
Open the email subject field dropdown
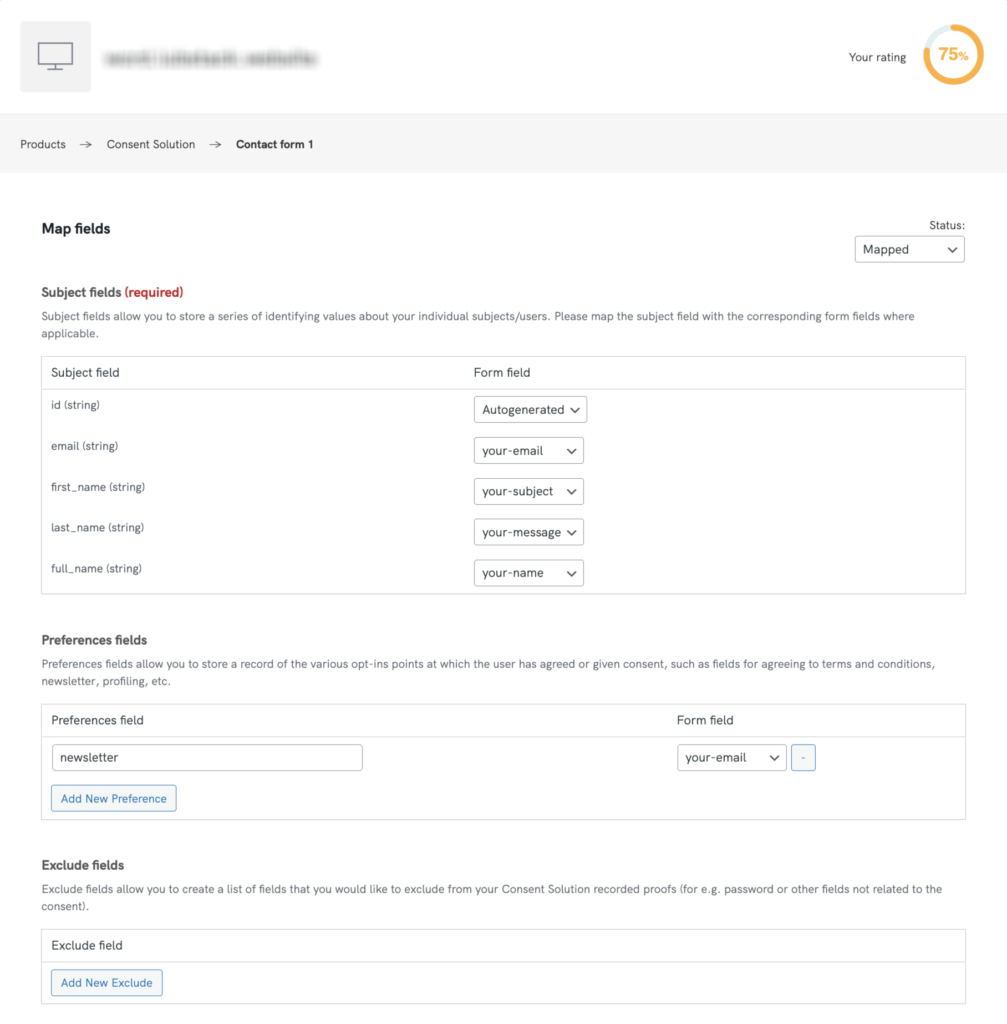(x=528, y=451)
